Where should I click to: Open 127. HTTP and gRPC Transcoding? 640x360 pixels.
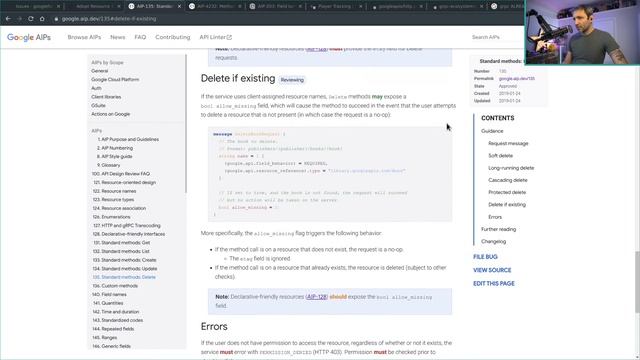click(x=127, y=225)
